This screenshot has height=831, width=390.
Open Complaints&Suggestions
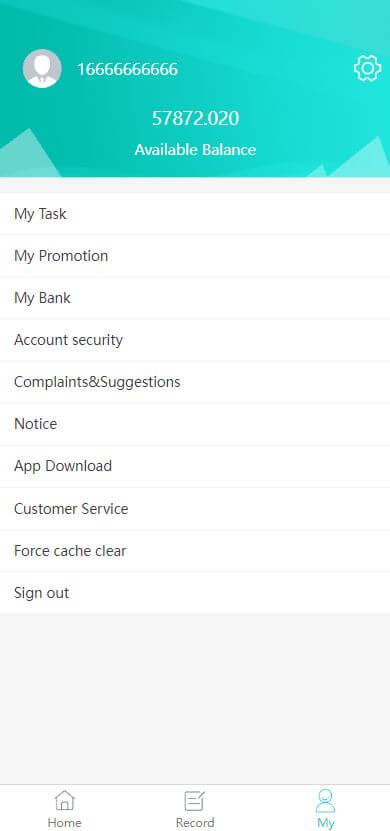(195, 382)
